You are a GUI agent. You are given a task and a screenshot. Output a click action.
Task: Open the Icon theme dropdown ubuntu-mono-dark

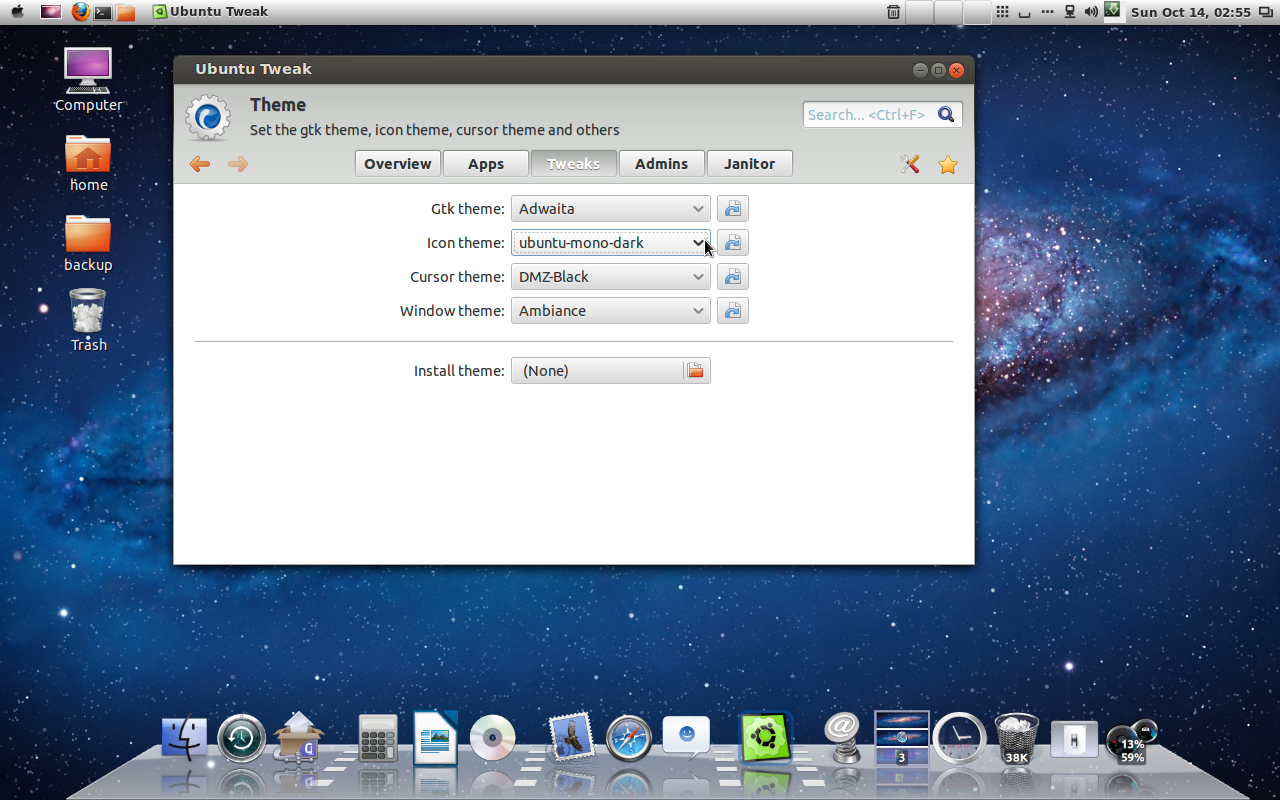611,243
